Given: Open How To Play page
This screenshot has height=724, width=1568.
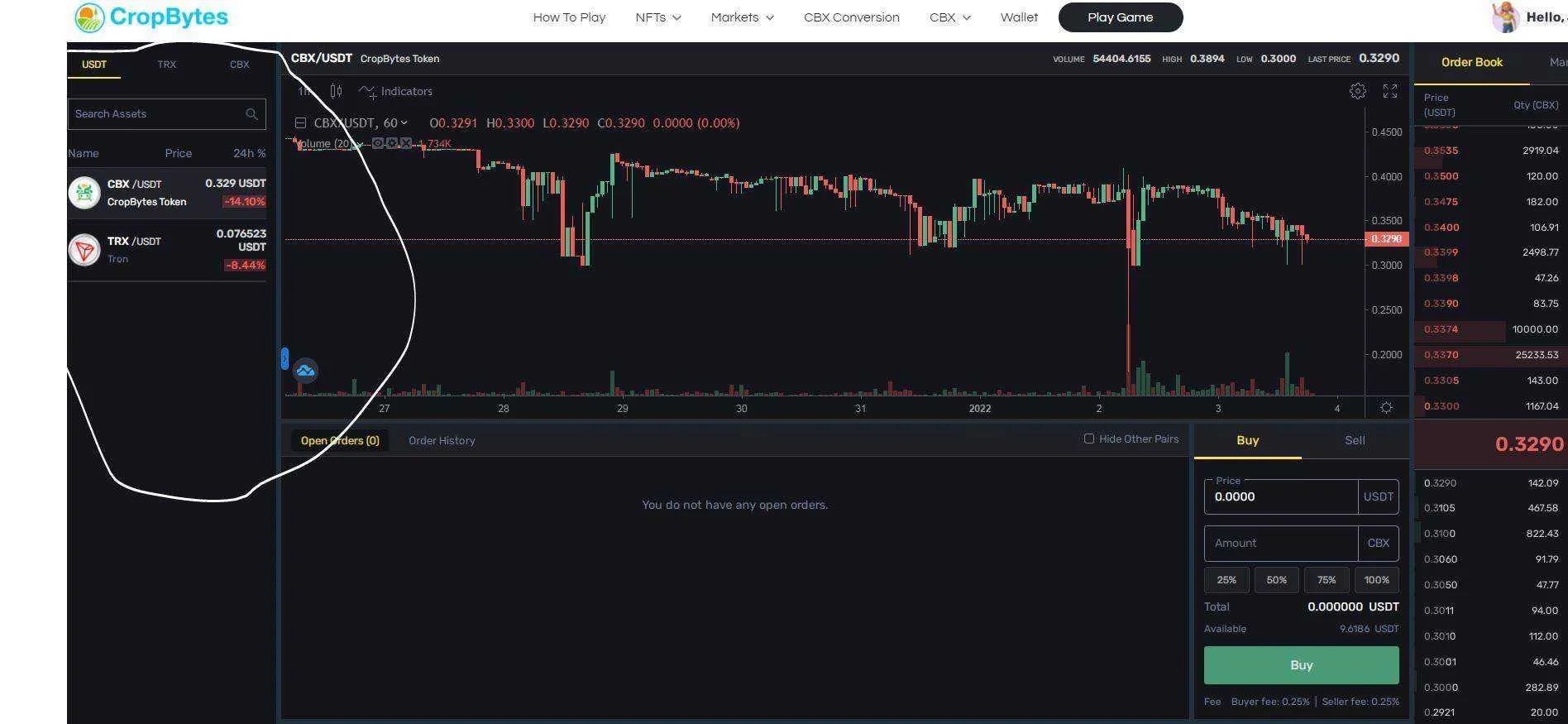Looking at the screenshot, I should pos(569,17).
